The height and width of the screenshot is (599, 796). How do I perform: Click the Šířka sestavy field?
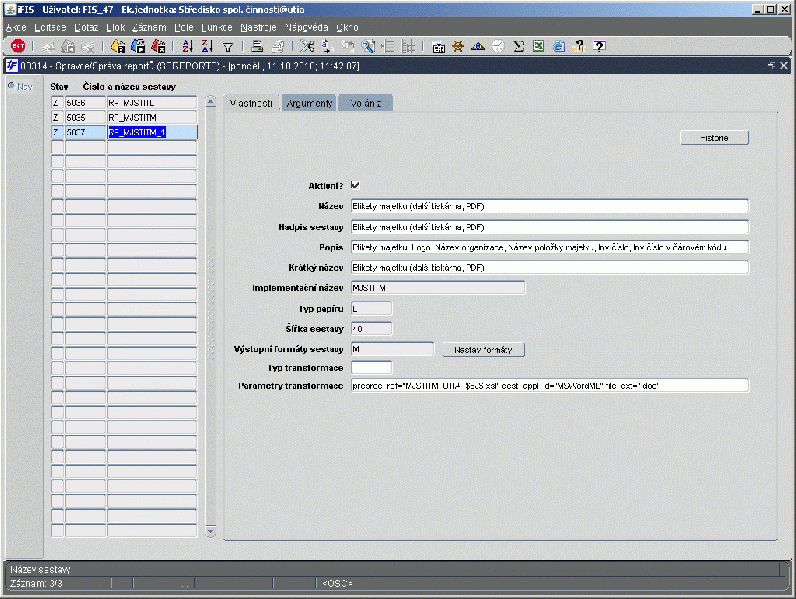coord(371,329)
